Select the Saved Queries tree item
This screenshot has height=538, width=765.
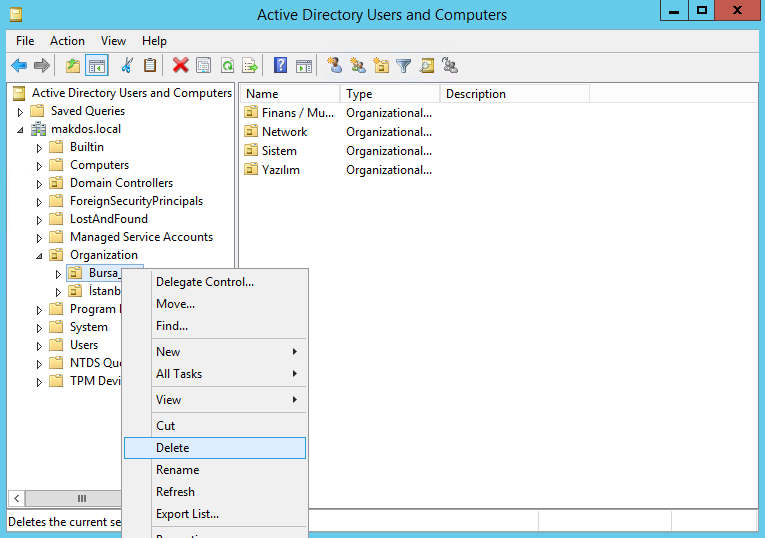point(88,111)
